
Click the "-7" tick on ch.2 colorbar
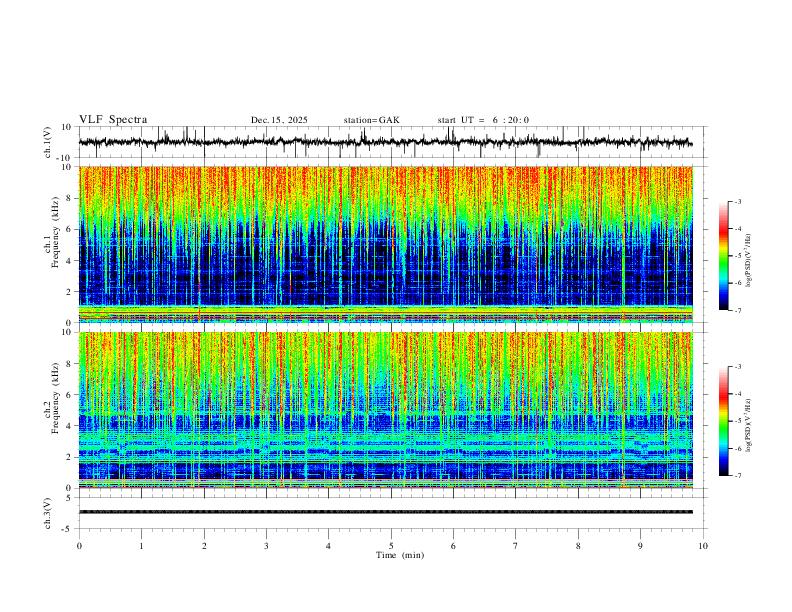coord(737,476)
